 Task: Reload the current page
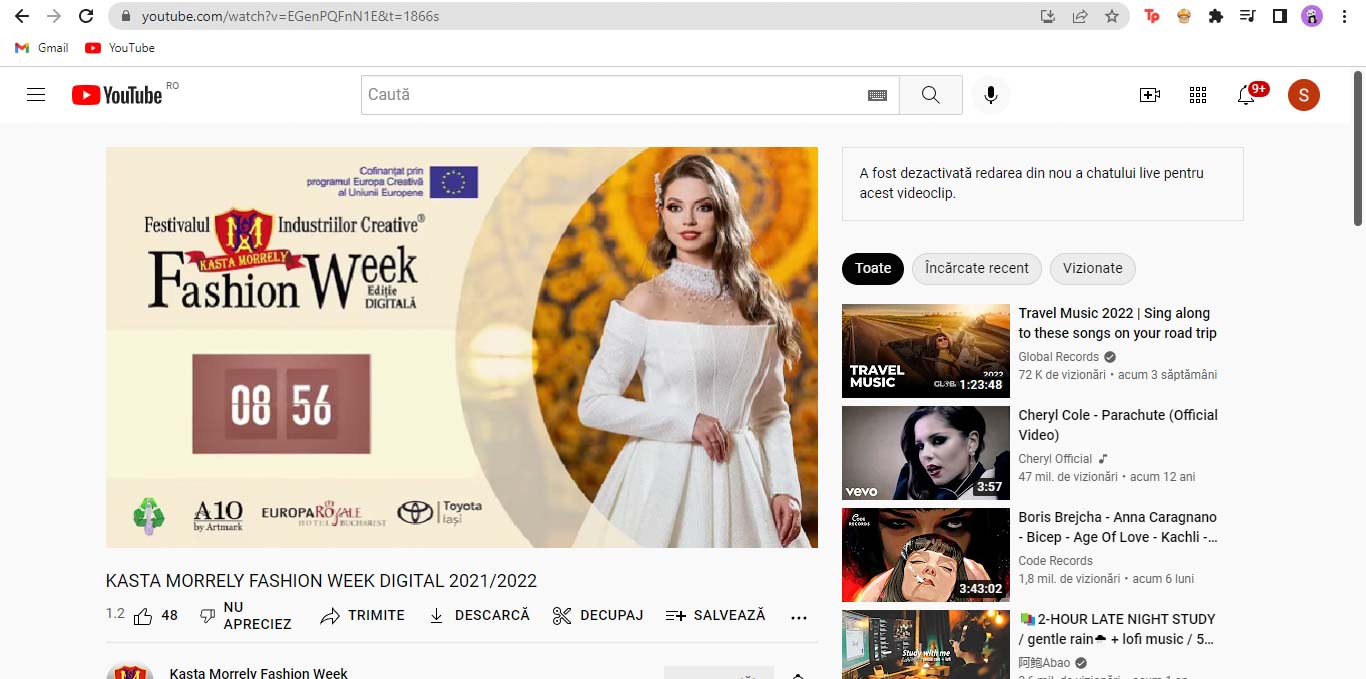(86, 16)
